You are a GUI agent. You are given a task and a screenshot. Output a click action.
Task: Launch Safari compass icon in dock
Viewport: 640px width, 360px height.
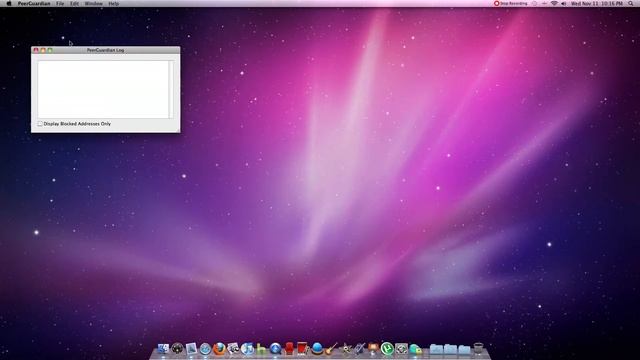click(x=205, y=349)
